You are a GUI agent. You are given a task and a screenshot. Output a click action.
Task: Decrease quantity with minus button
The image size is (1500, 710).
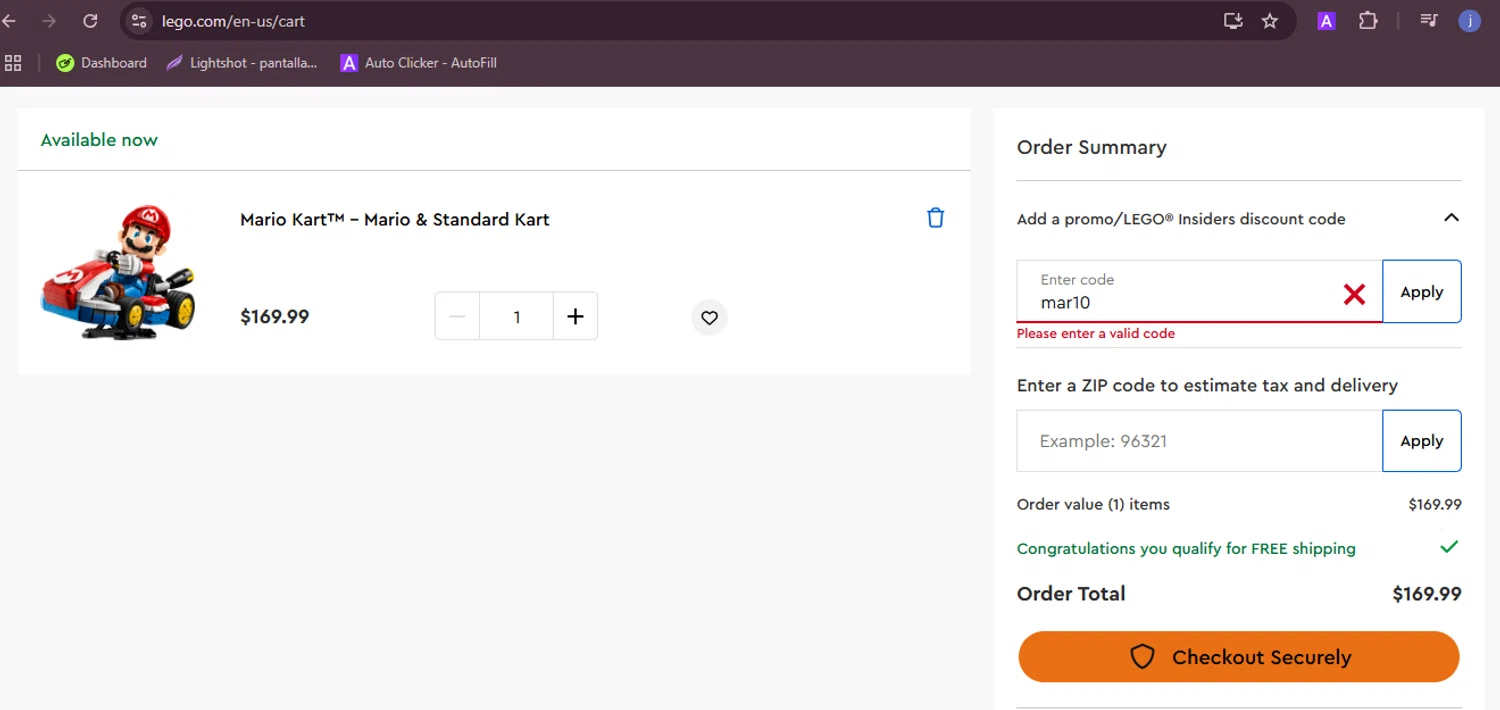(x=457, y=316)
